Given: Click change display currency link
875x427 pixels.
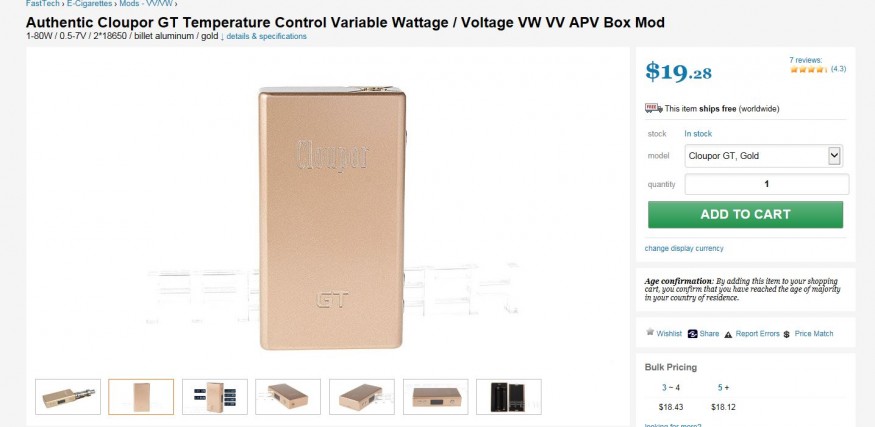Looking at the screenshot, I should 684,248.
